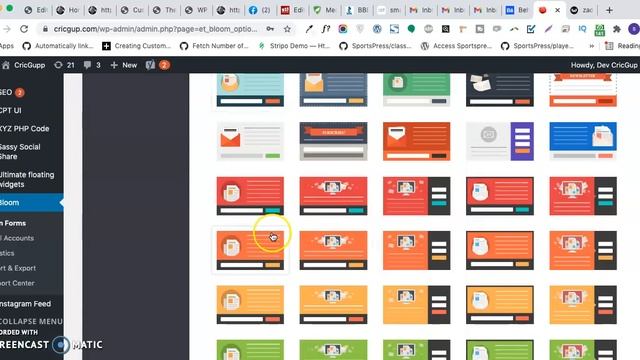The width and height of the screenshot is (640, 360).
Task: Switch to the 'WP' browser tab
Action: pyautogui.click(x=196, y=10)
